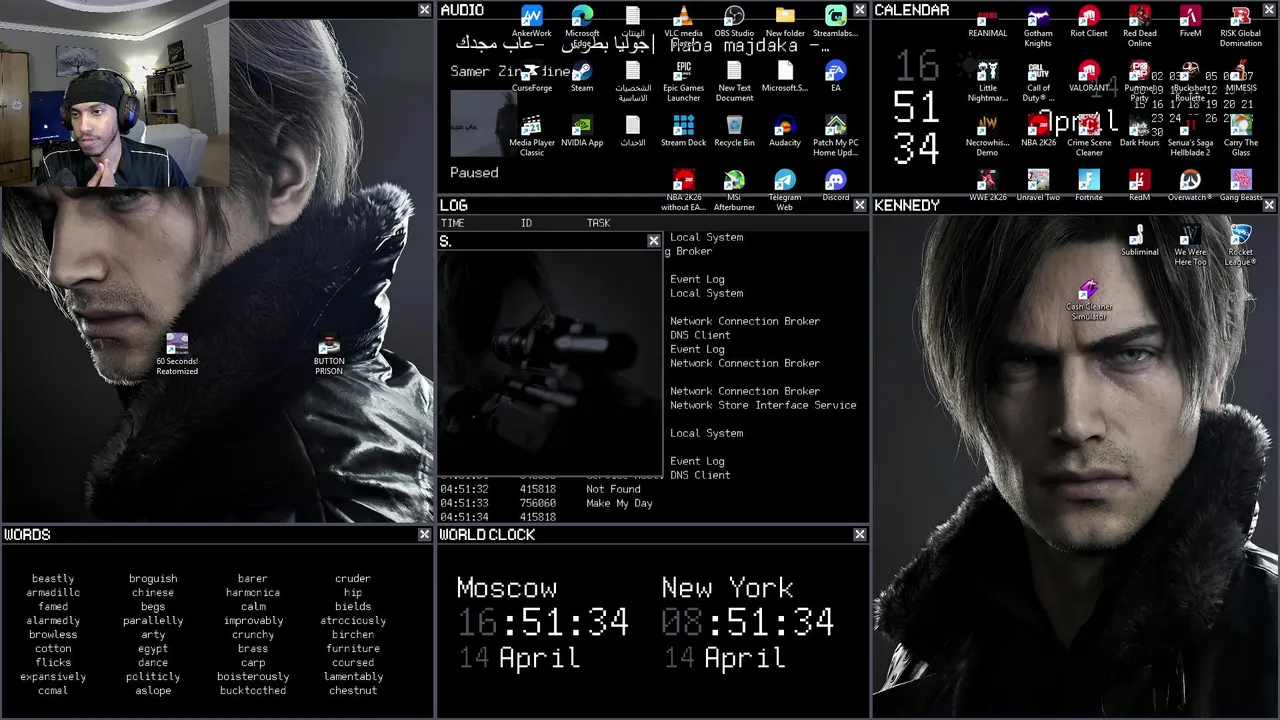Launch the FiveM shortcut
The width and height of the screenshot is (1280, 720).
[1190, 22]
